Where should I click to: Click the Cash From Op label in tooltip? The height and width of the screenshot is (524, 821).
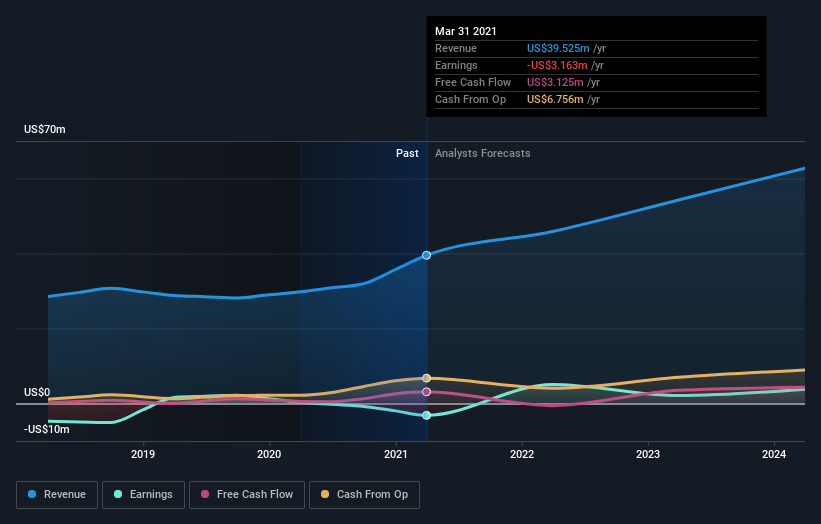click(x=470, y=99)
